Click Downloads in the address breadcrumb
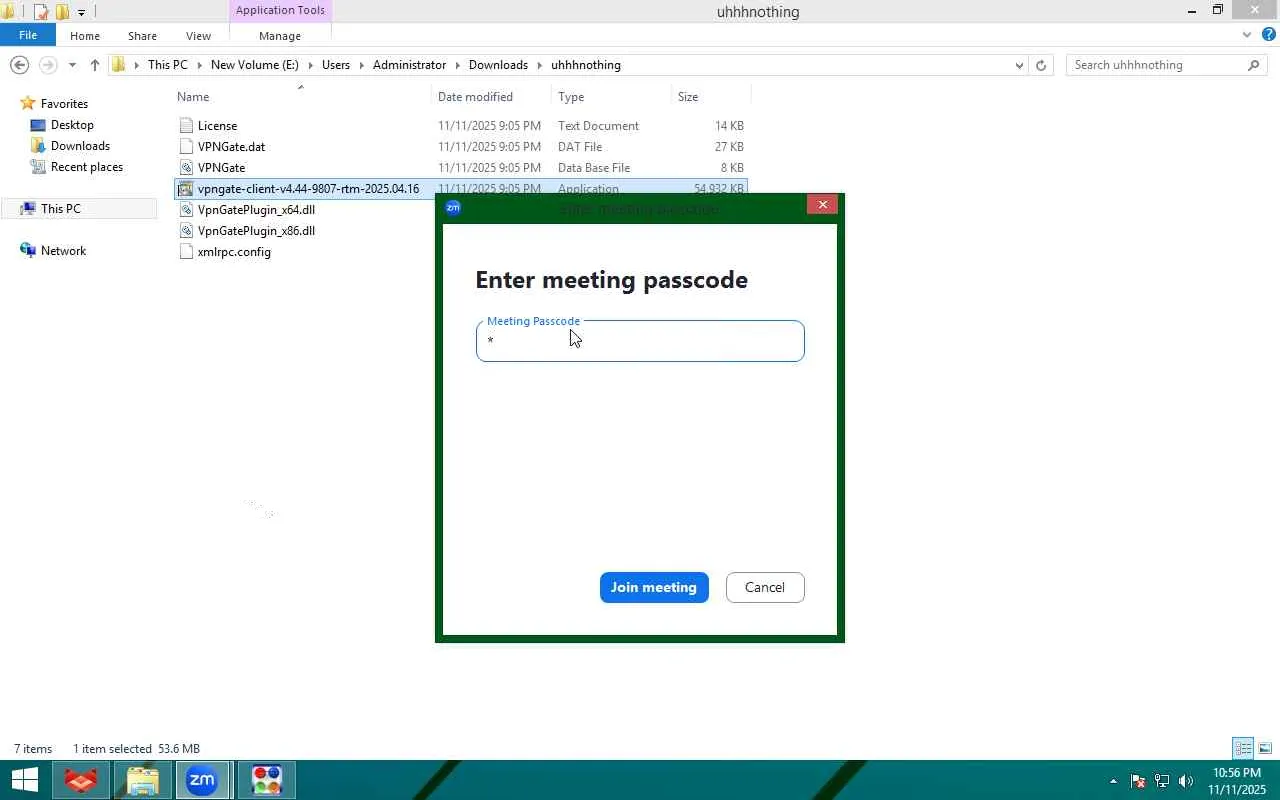Screen dimensions: 1280x800 coord(498,65)
